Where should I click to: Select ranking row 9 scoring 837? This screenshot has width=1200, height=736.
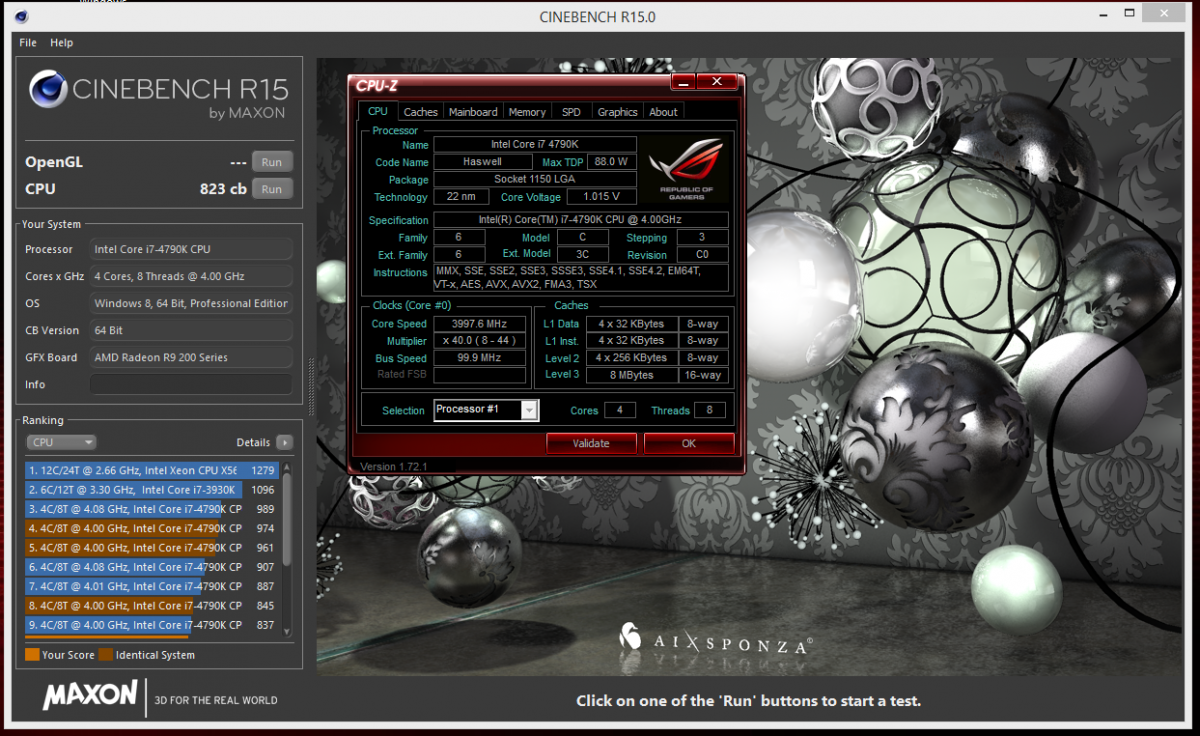(x=152, y=625)
